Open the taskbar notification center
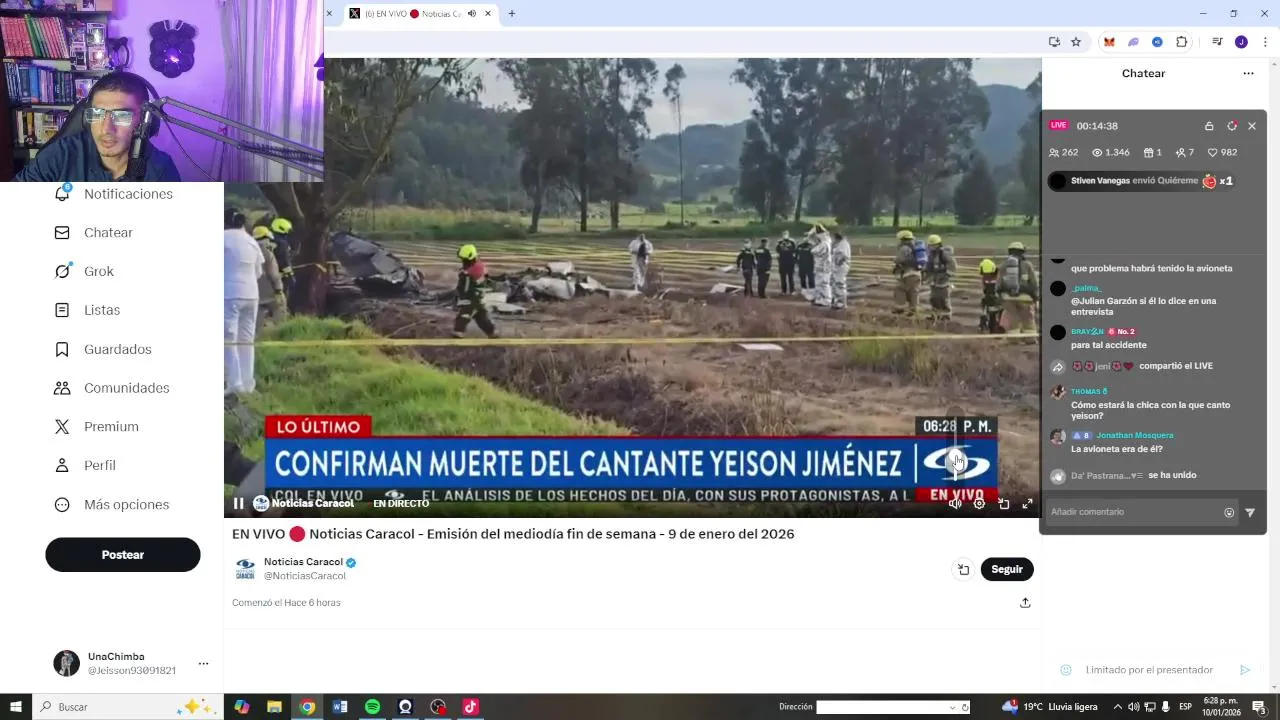The image size is (1280, 720). click(1260, 707)
